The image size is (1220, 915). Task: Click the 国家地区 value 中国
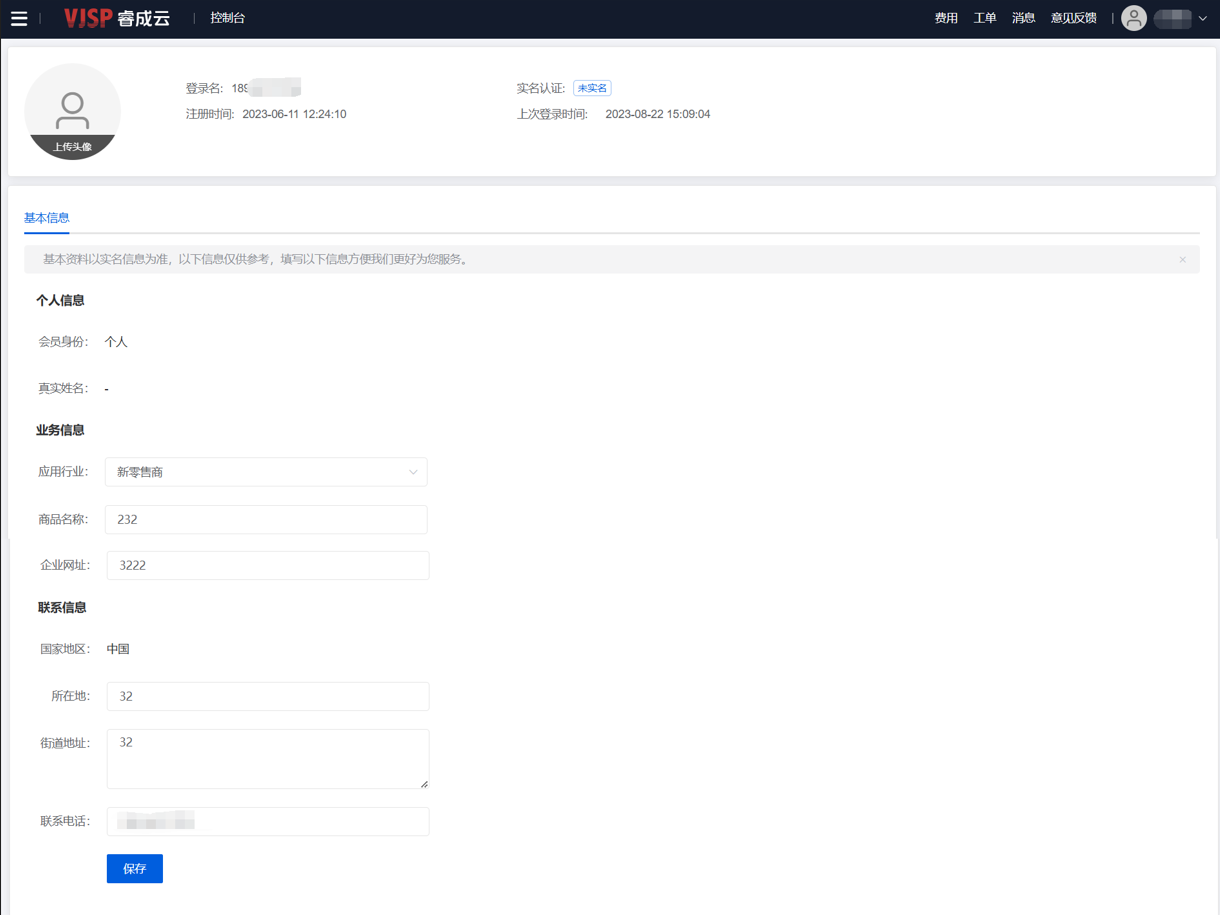point(118,649)
